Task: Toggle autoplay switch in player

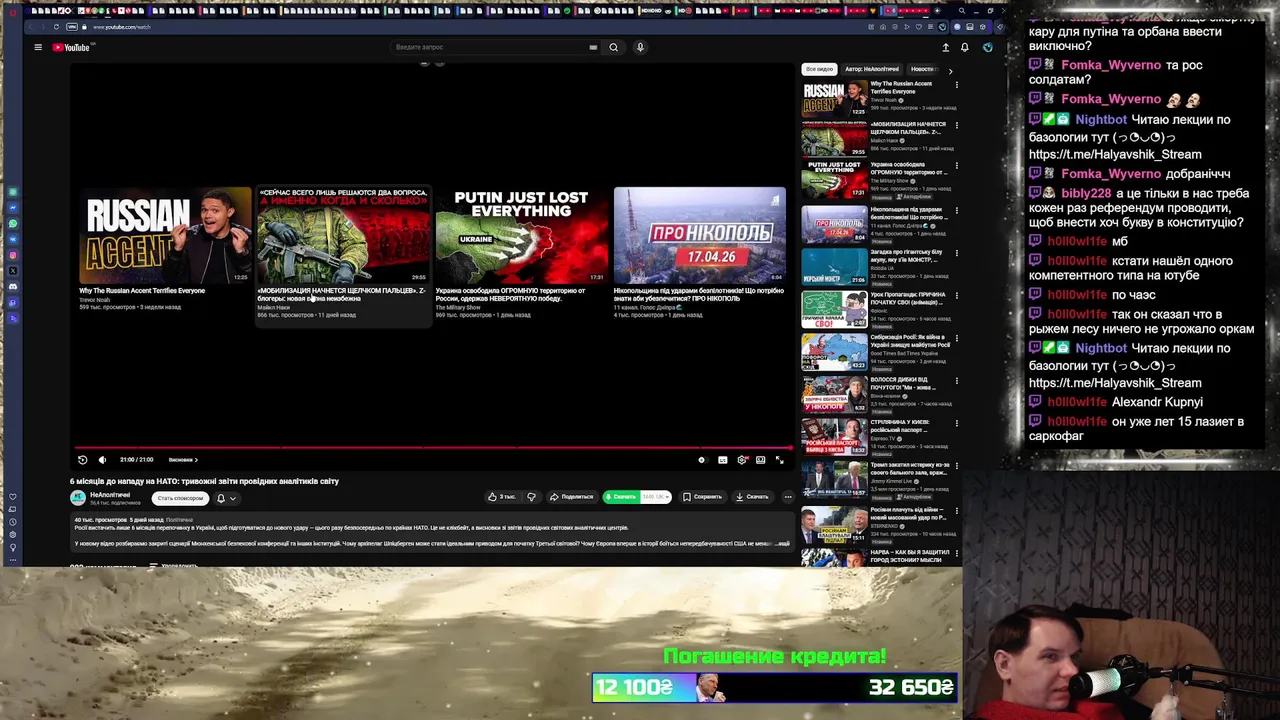Action: 702,460
